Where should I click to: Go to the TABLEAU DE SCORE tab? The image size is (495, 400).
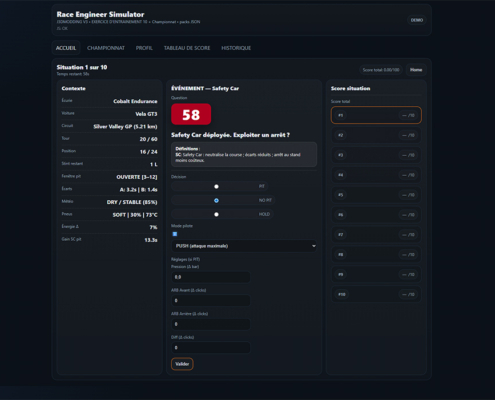pyautogui.click(x=187, y=48)
